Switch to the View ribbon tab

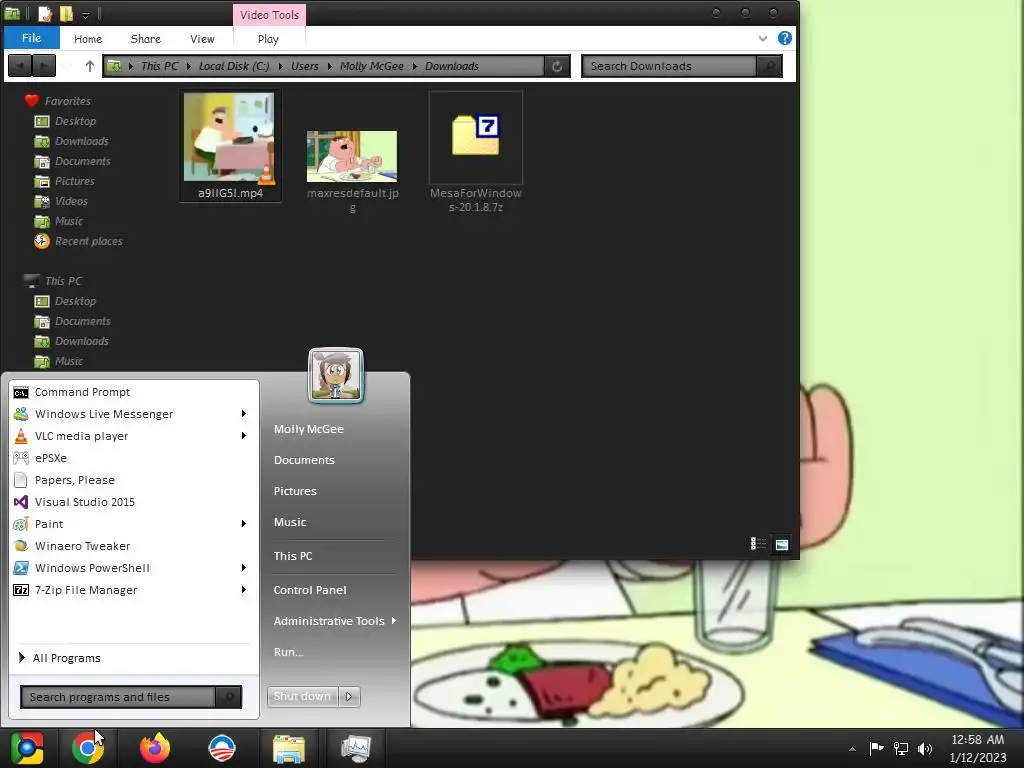202,39
